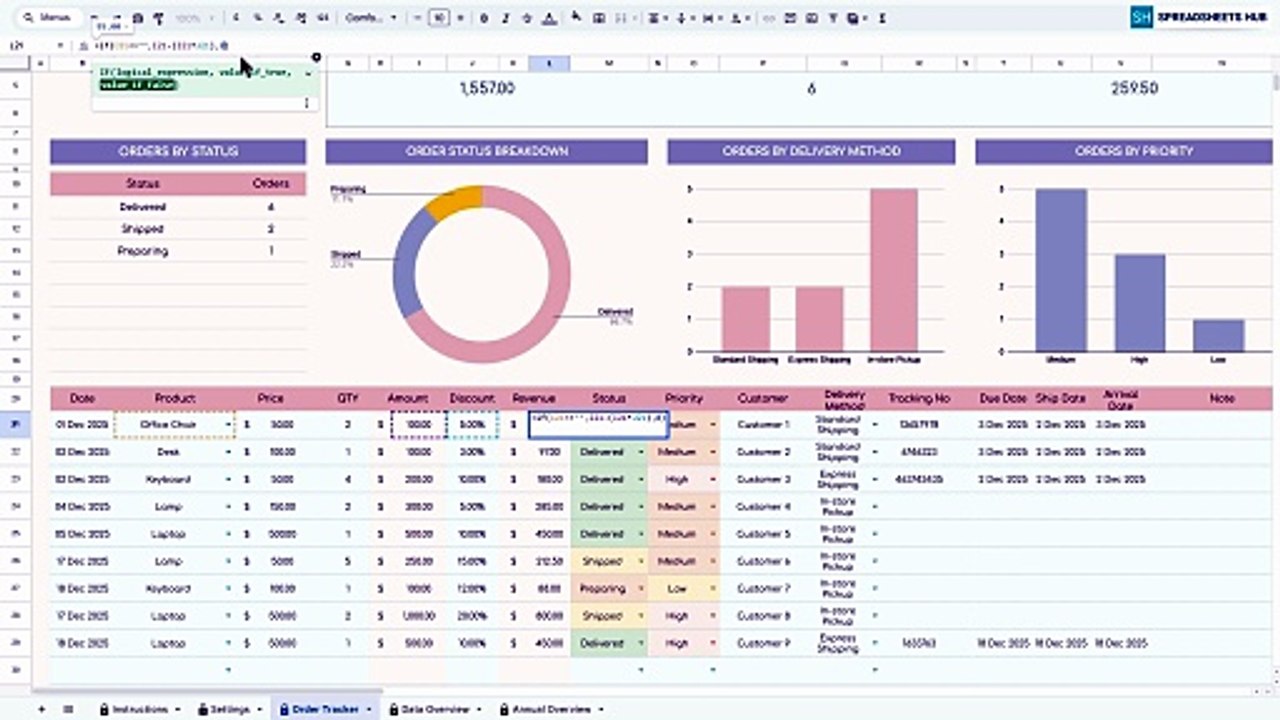This screenshot has width=1280, height=720.
Task: Collapse the formula help tooltip
Action: point(308,73)
